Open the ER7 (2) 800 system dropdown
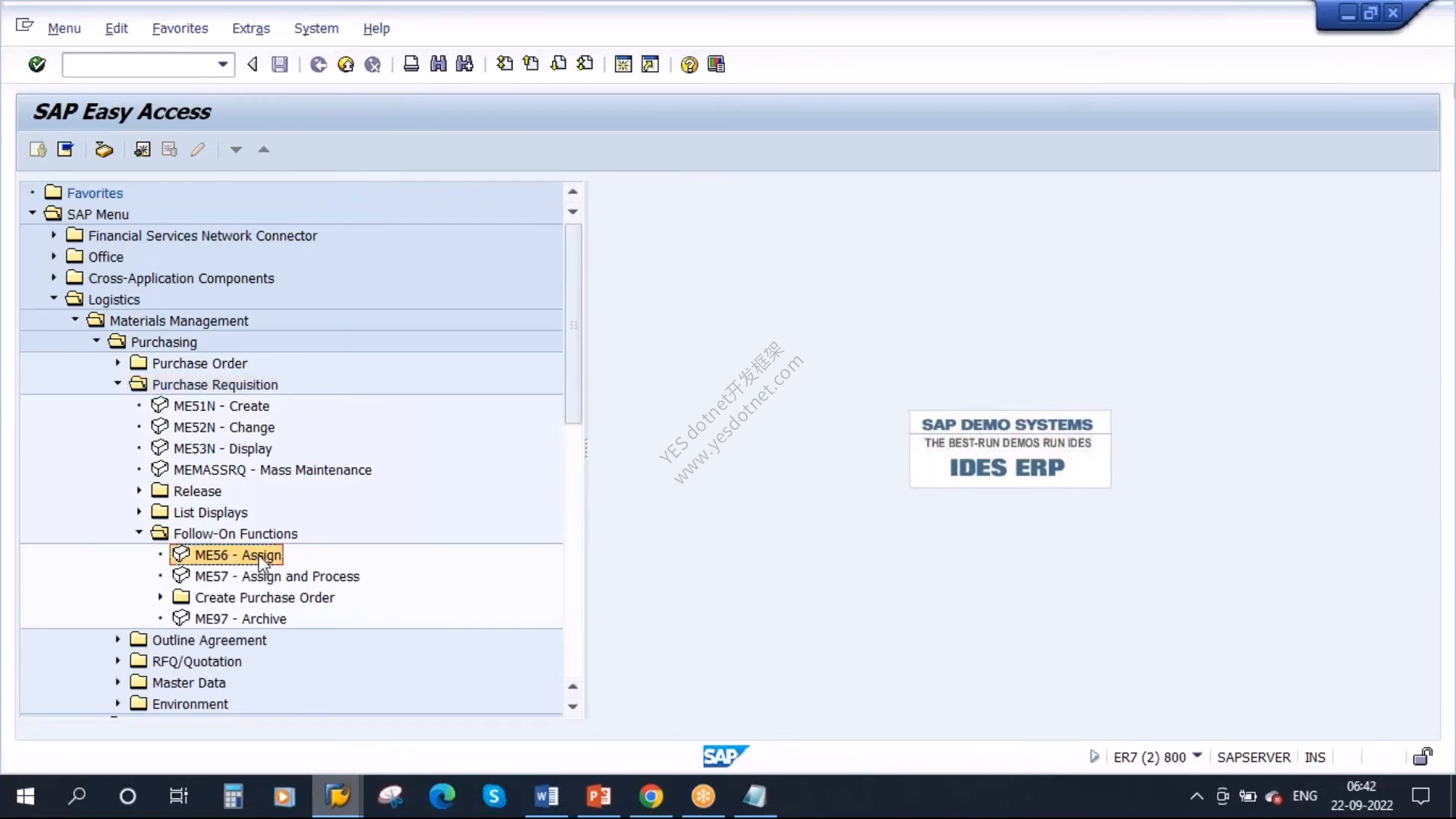This screenshot has width=1456, height=819. point(1197,755)
